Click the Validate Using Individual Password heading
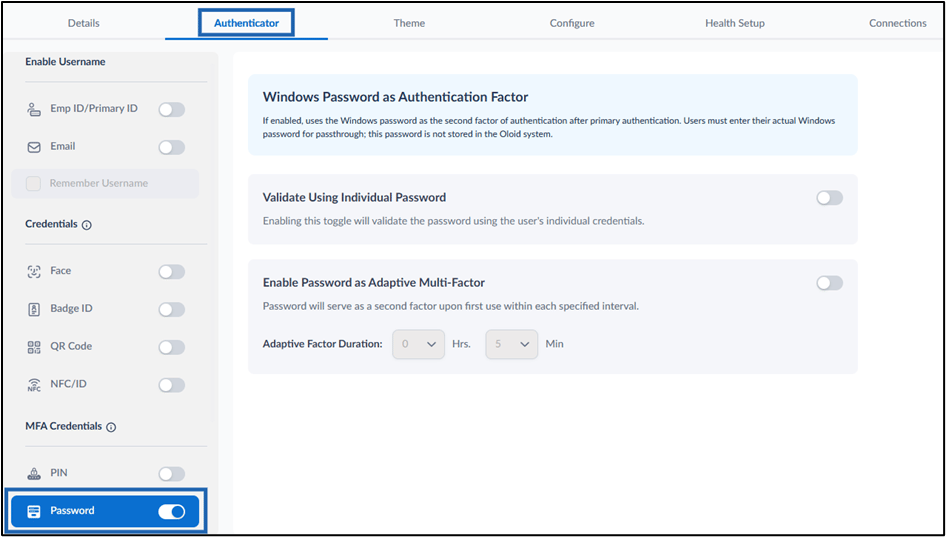Image resolution: width=946 pixels, height=537 pixels. (x=354, y=197)
